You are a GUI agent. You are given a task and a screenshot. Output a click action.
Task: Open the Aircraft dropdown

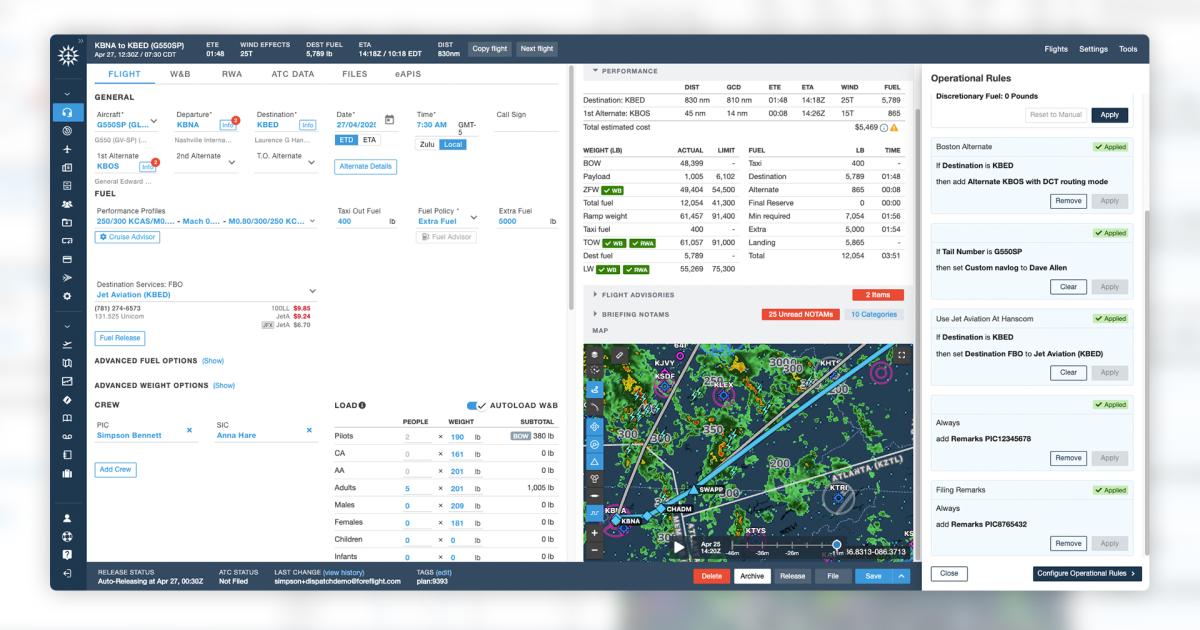[154, 122]
